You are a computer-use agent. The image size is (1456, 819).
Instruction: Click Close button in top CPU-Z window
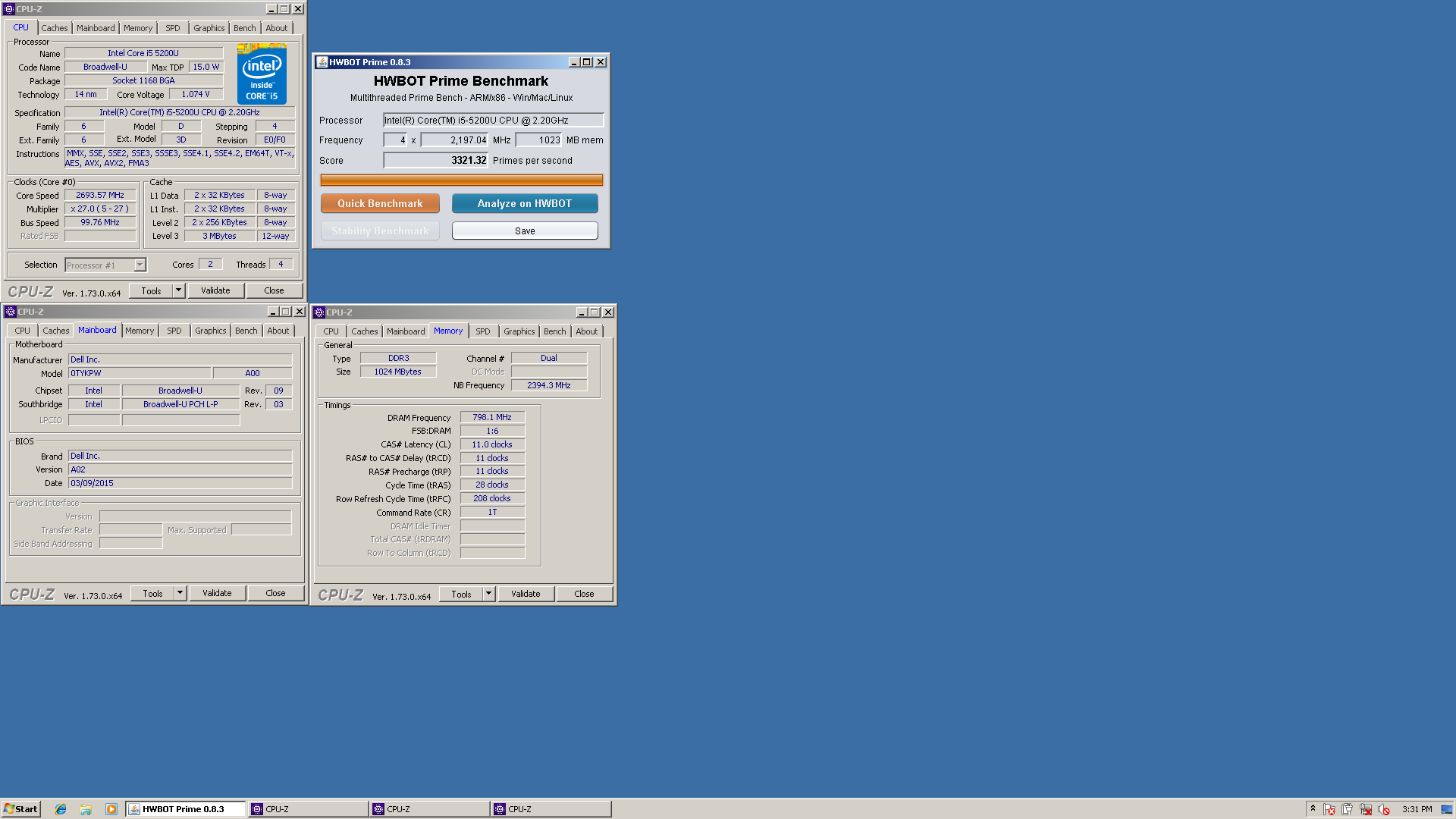coord(275,290)
